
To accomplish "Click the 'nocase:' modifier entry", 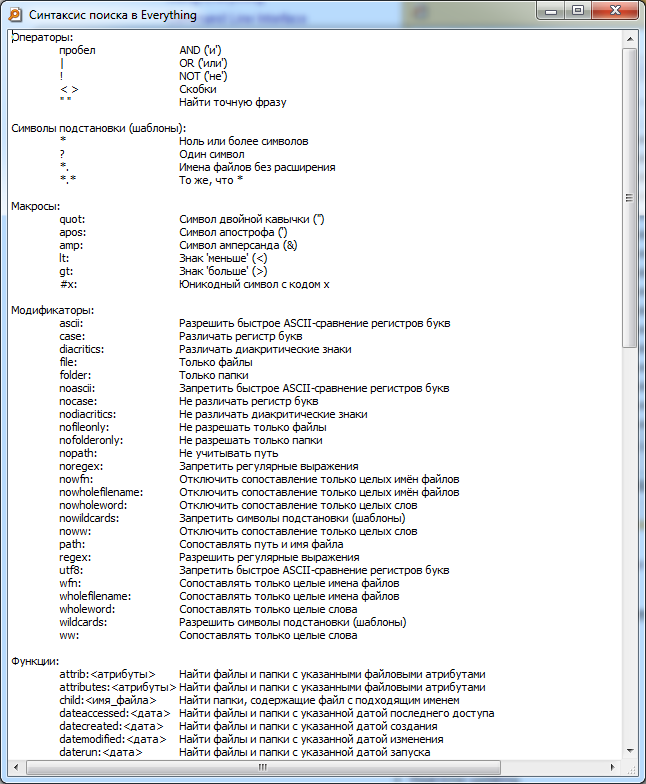I will pos(78,402).
